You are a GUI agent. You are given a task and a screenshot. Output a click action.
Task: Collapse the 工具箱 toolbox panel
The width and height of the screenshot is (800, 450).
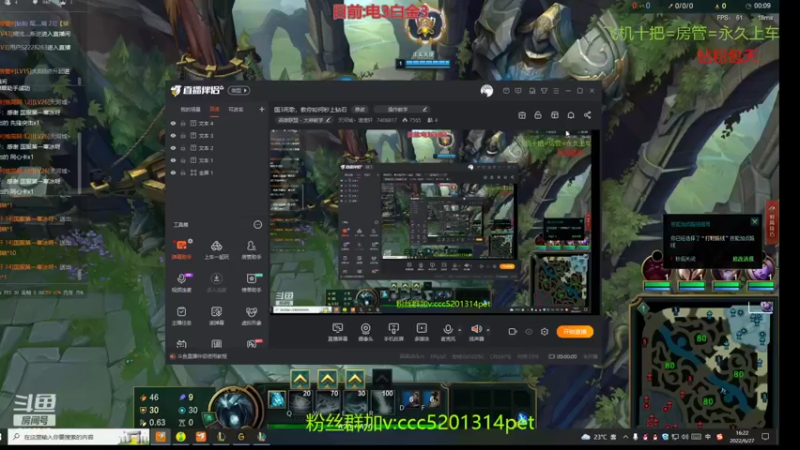click(258, 224)
